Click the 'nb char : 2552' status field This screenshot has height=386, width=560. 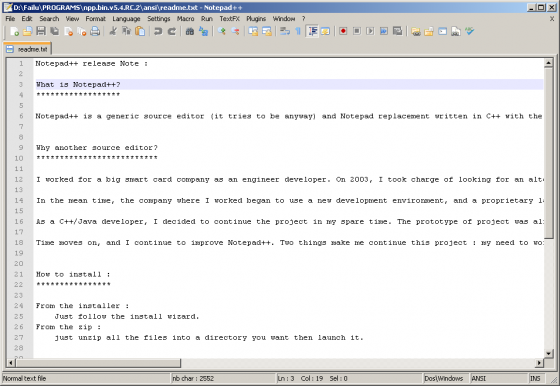click(223, 378)
